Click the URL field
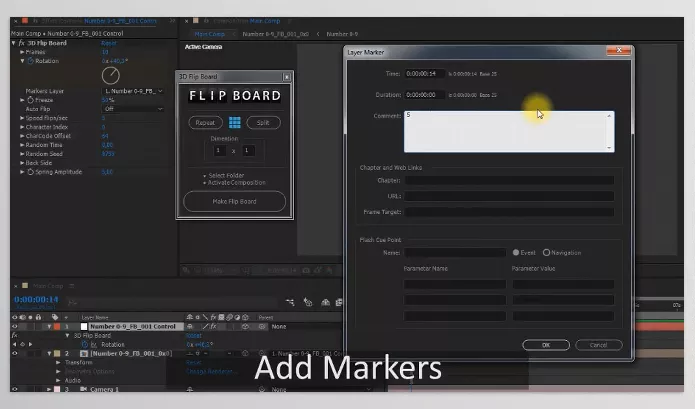This screenshot has height=409, width=695. click(509, 196)
